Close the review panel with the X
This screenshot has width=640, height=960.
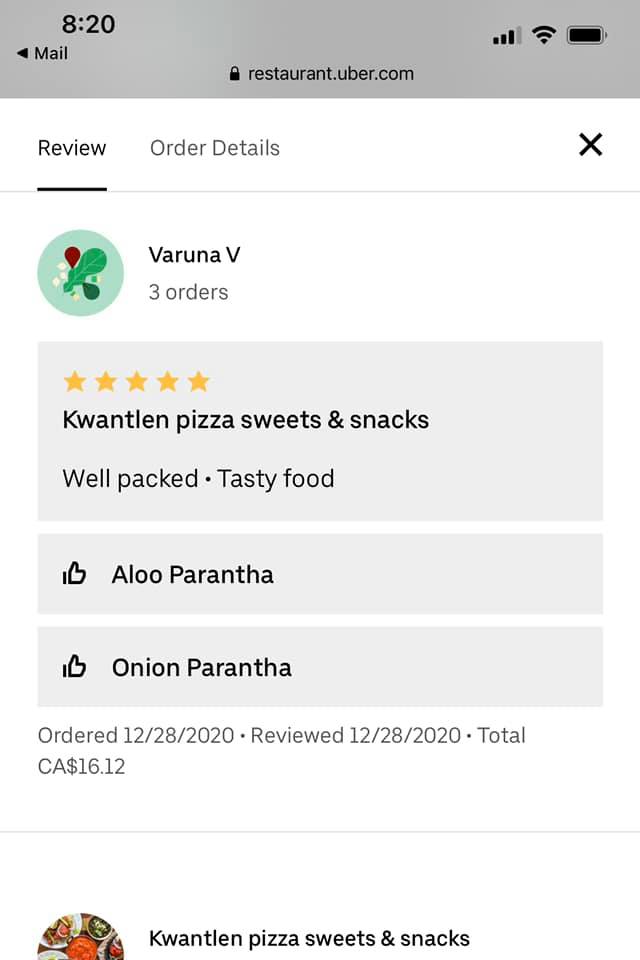coord(591,145)
